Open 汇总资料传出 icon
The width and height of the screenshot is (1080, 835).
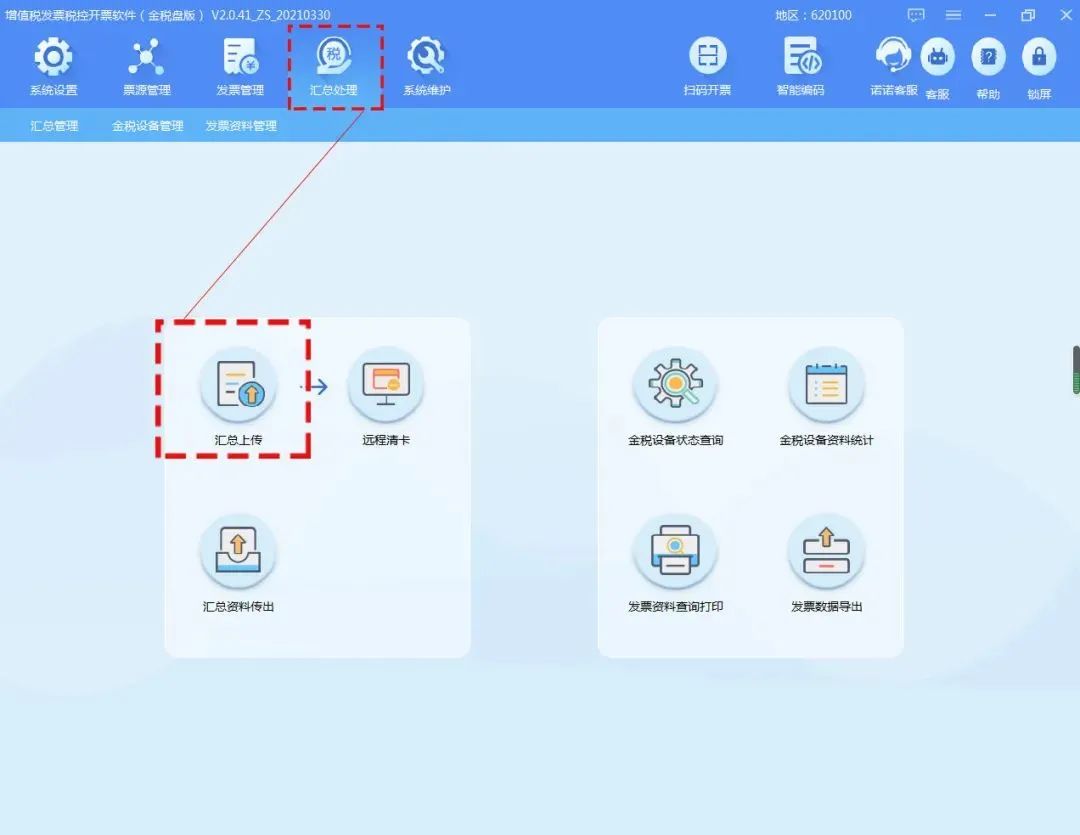point(238,551)
